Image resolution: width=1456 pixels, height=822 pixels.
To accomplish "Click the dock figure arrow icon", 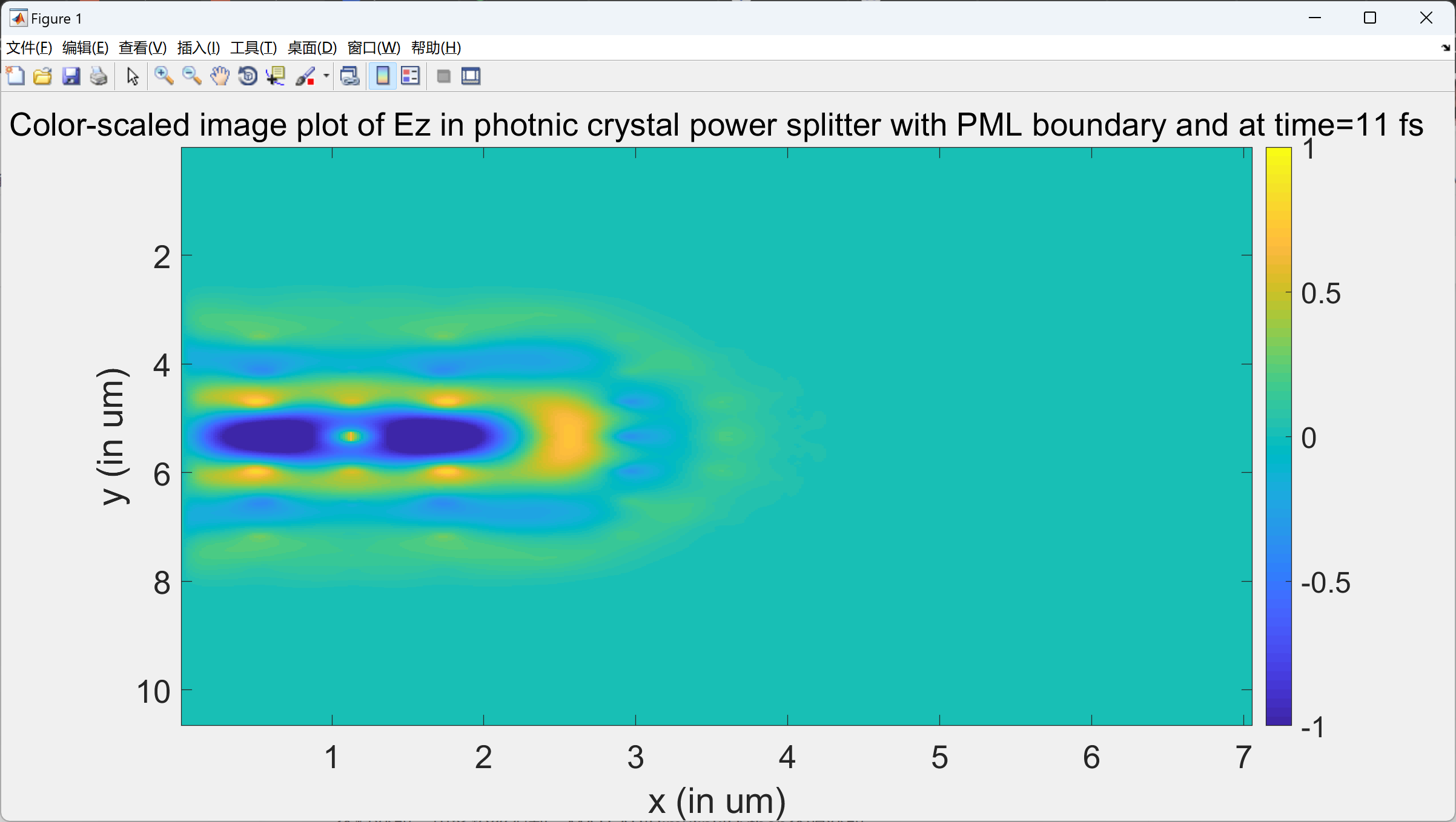I will 1446,47.
